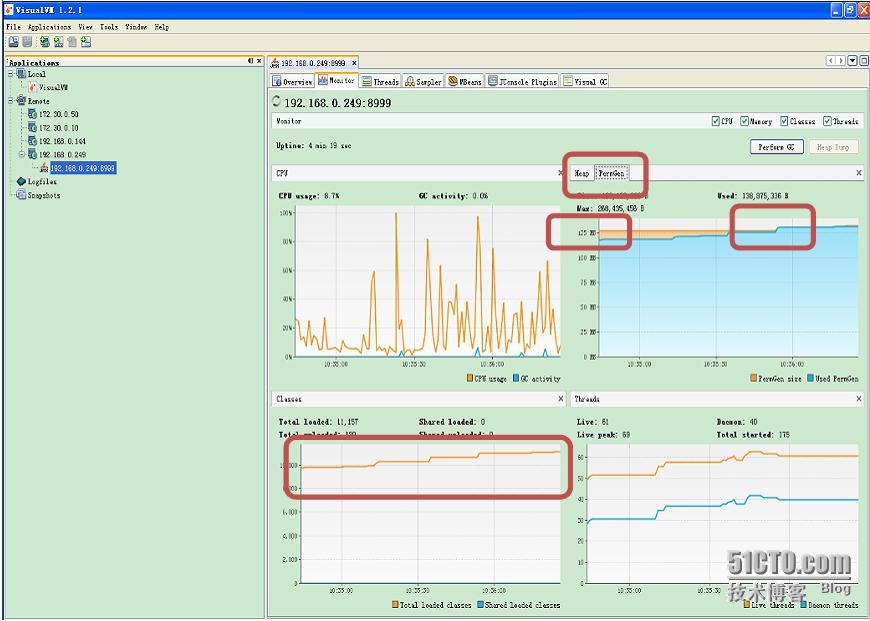Open the Window menu
This screenshot has width=870, height=621.
tap(136, 27)
